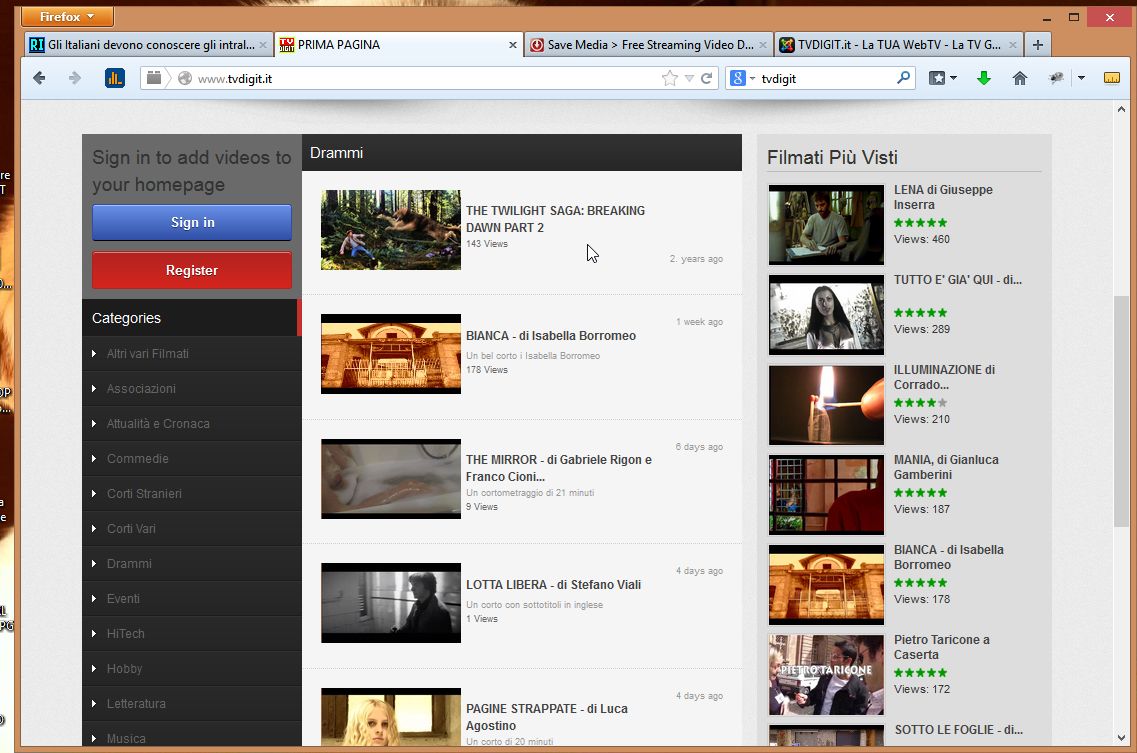
Task: Bookmark this page with the star icon
Action: 669,78
